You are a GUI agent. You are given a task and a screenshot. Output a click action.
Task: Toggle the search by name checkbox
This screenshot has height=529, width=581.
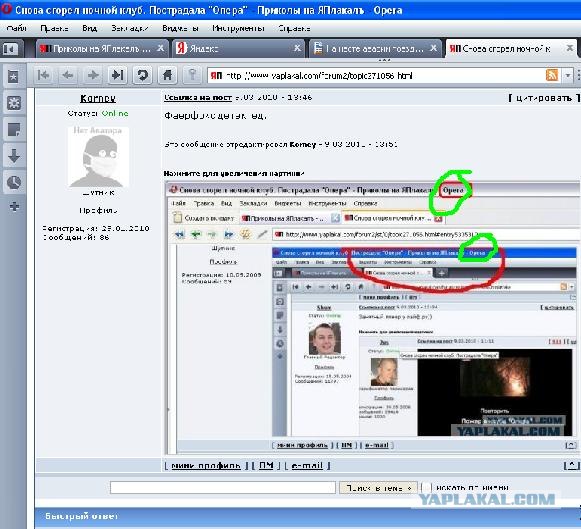(x=426, y=488)
